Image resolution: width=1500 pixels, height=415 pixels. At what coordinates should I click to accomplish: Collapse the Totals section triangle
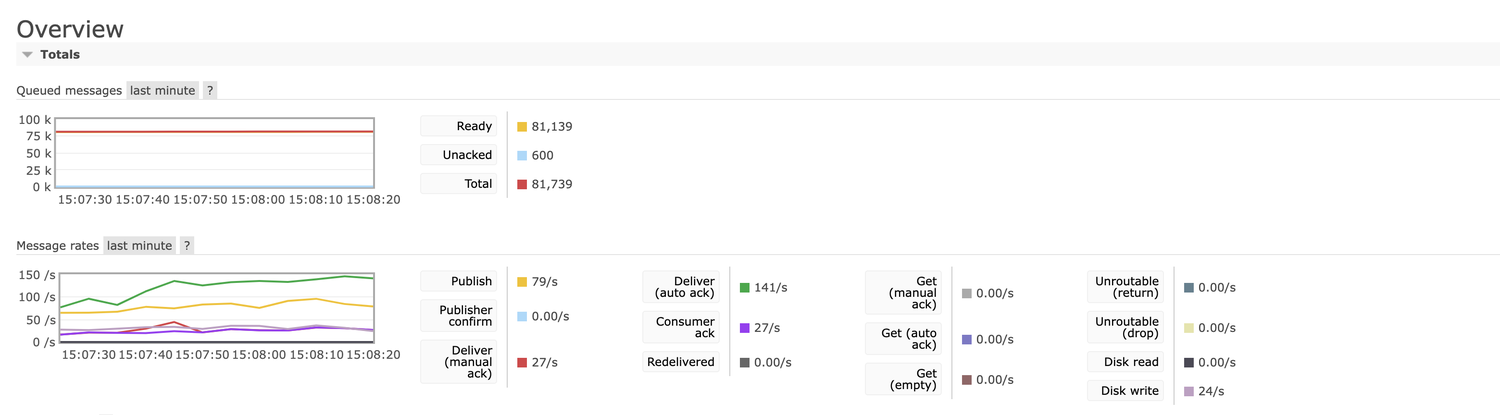point(27,55)
